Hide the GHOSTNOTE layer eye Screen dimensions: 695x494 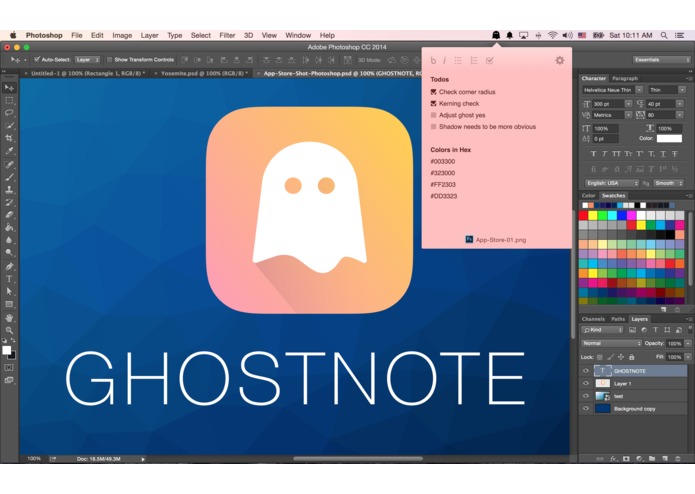pyautogui.click(x=586, y=371)
